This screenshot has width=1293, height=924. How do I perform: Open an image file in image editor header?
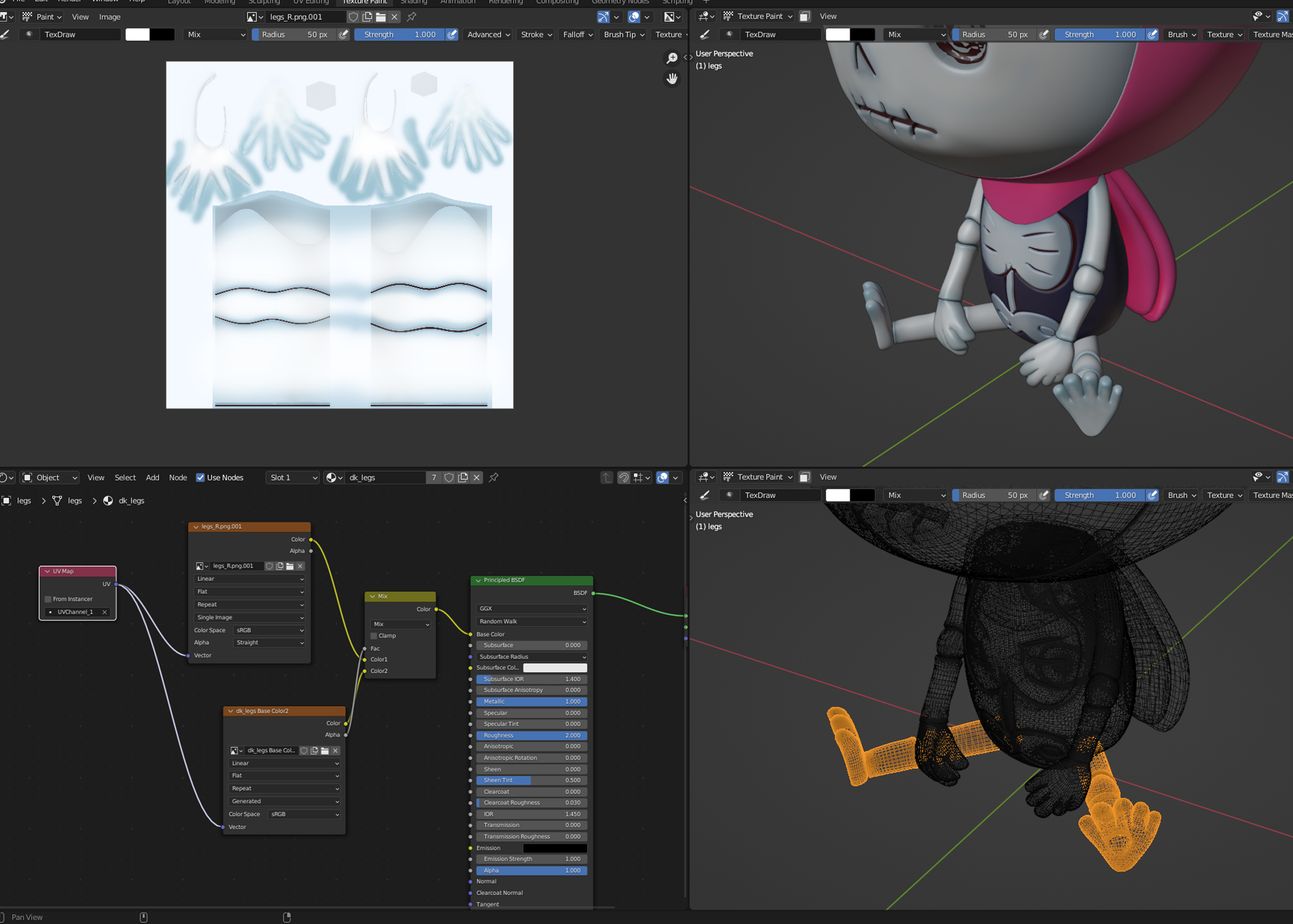tap(380, 17)
